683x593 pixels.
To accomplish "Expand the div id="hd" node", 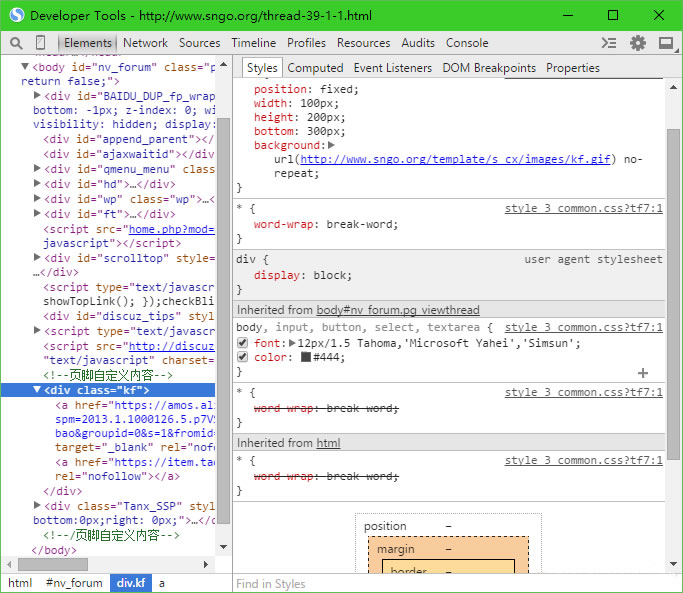I will point(37,184).
